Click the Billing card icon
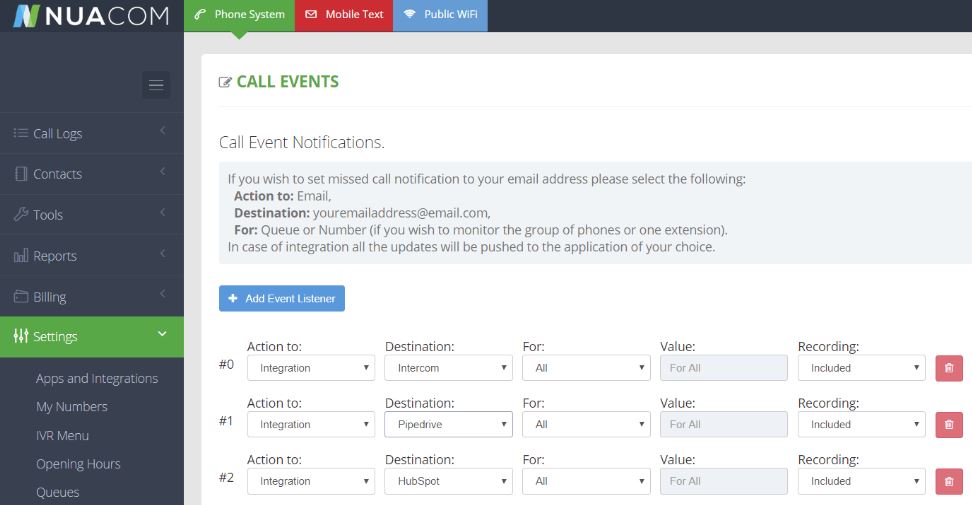972x505 pixels. point(21,297)
